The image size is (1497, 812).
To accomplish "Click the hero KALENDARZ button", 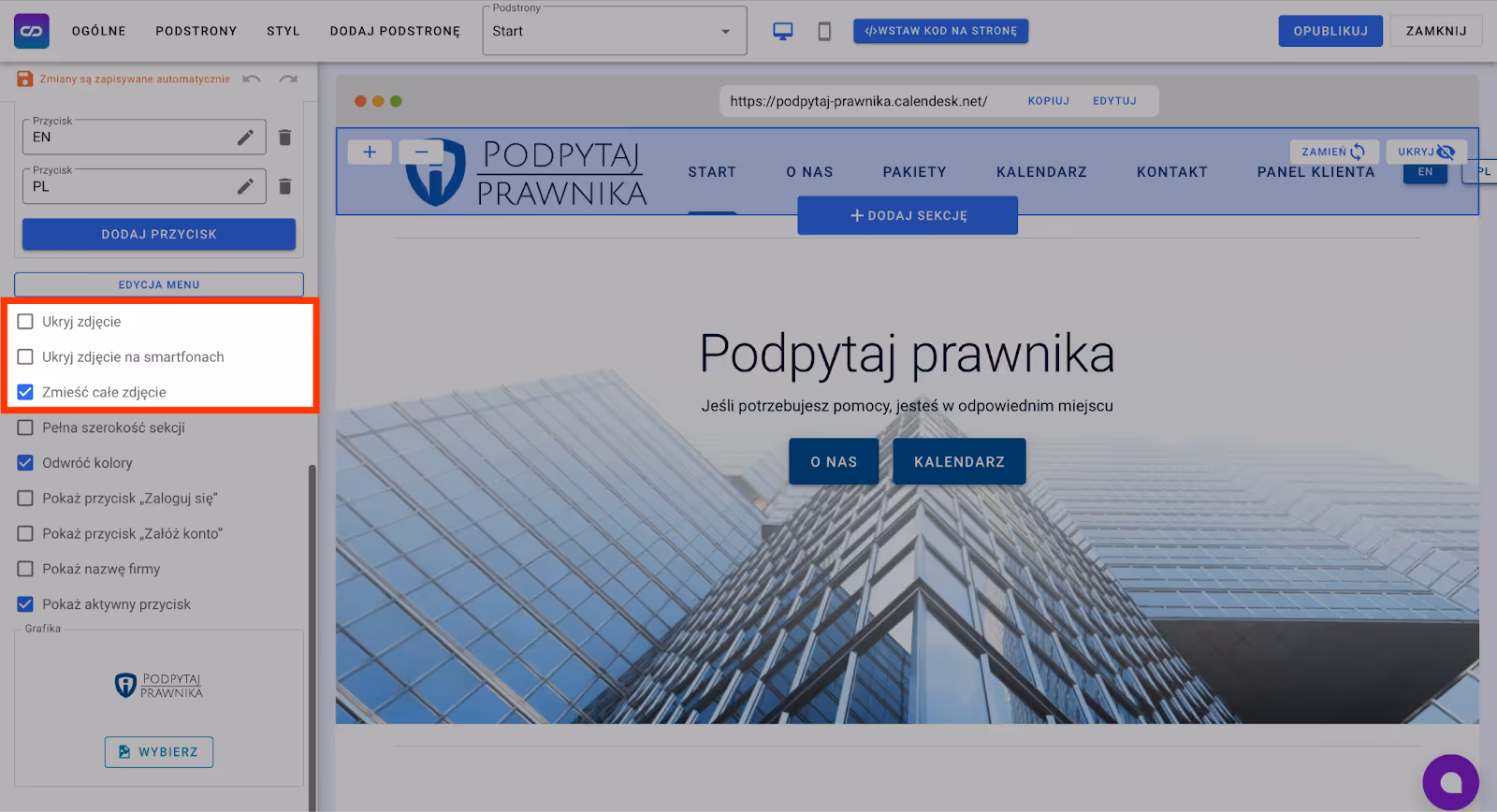I will (x=959, y=462).
